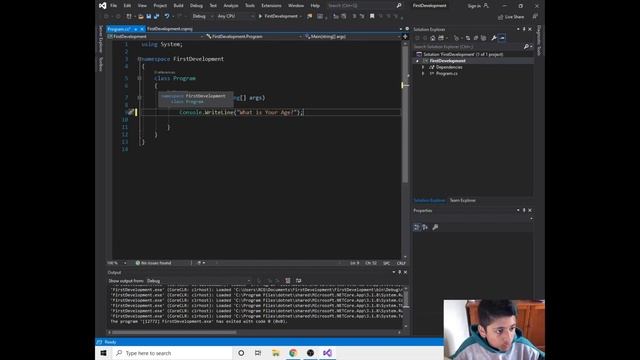640x360 pixels.
Task: Open the Debug configuration dropdown
Action: point(202,16)
